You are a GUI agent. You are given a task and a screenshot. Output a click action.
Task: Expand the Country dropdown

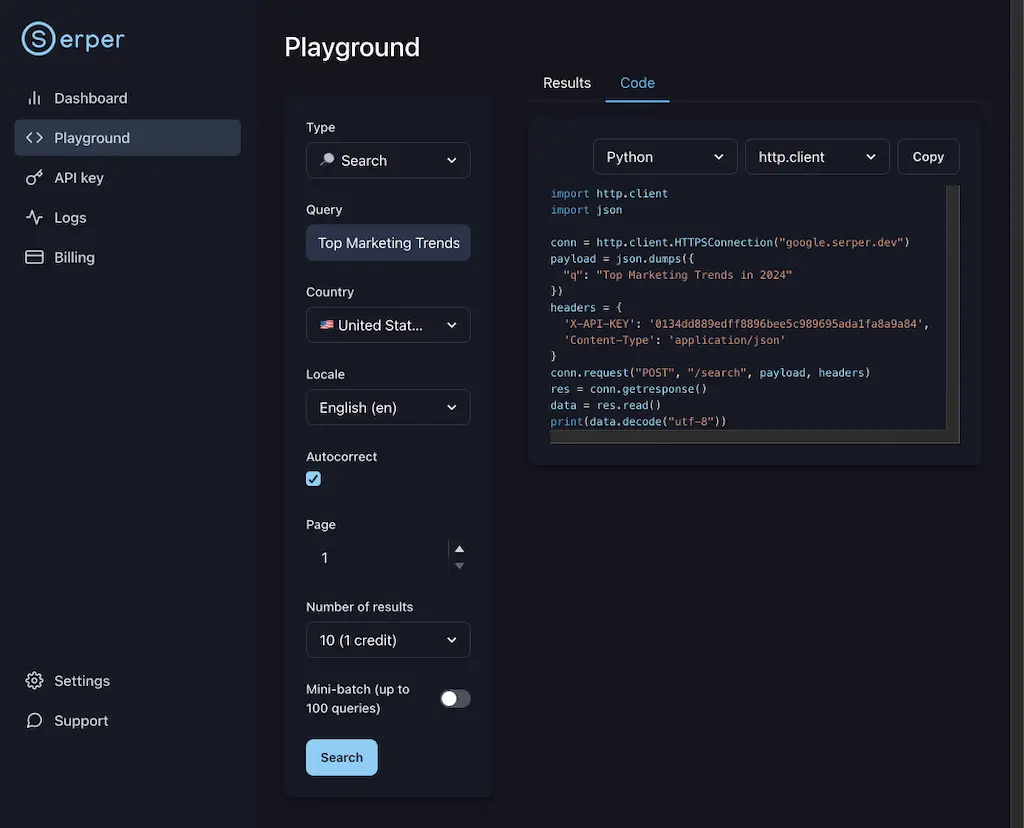[x=388, y=325]
